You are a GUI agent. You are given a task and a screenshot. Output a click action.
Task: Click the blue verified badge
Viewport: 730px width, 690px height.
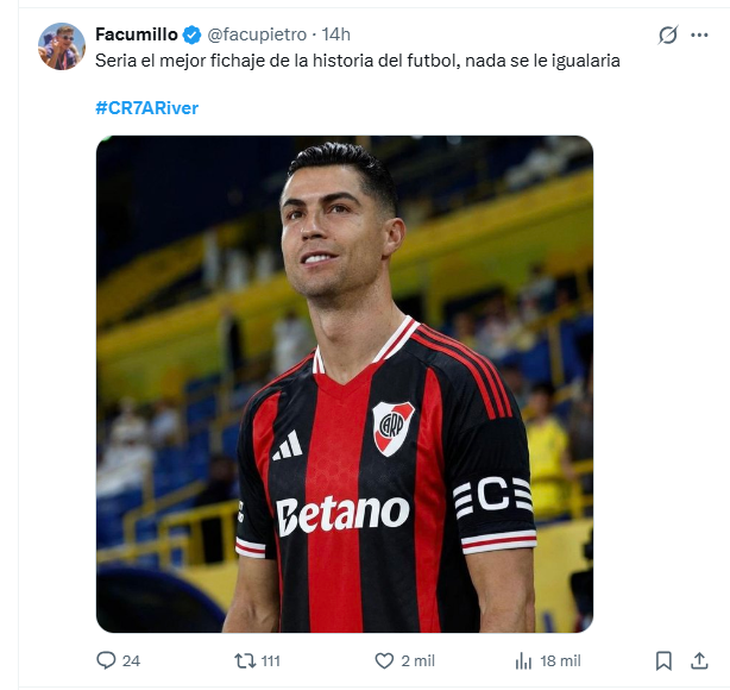coord(192,35)
